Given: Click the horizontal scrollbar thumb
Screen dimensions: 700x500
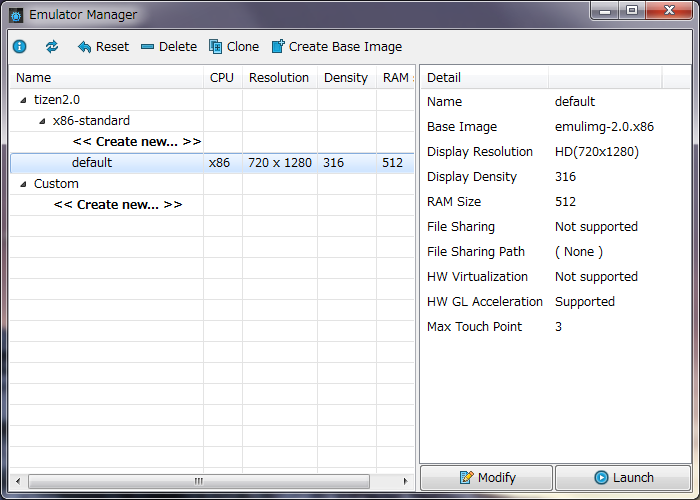Looking at the screenshot, I should point(199,481).
